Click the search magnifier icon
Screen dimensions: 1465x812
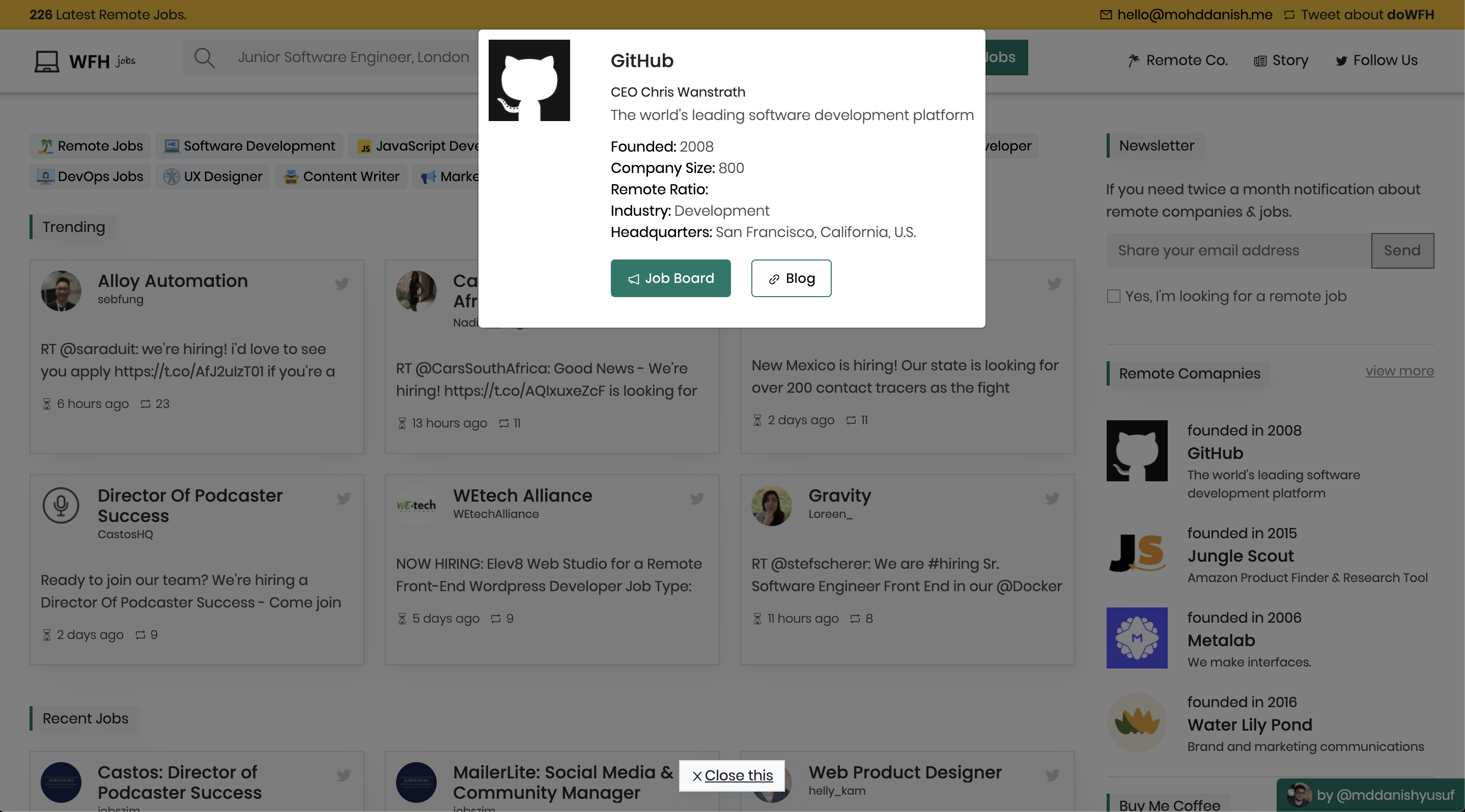click(204, 57)
